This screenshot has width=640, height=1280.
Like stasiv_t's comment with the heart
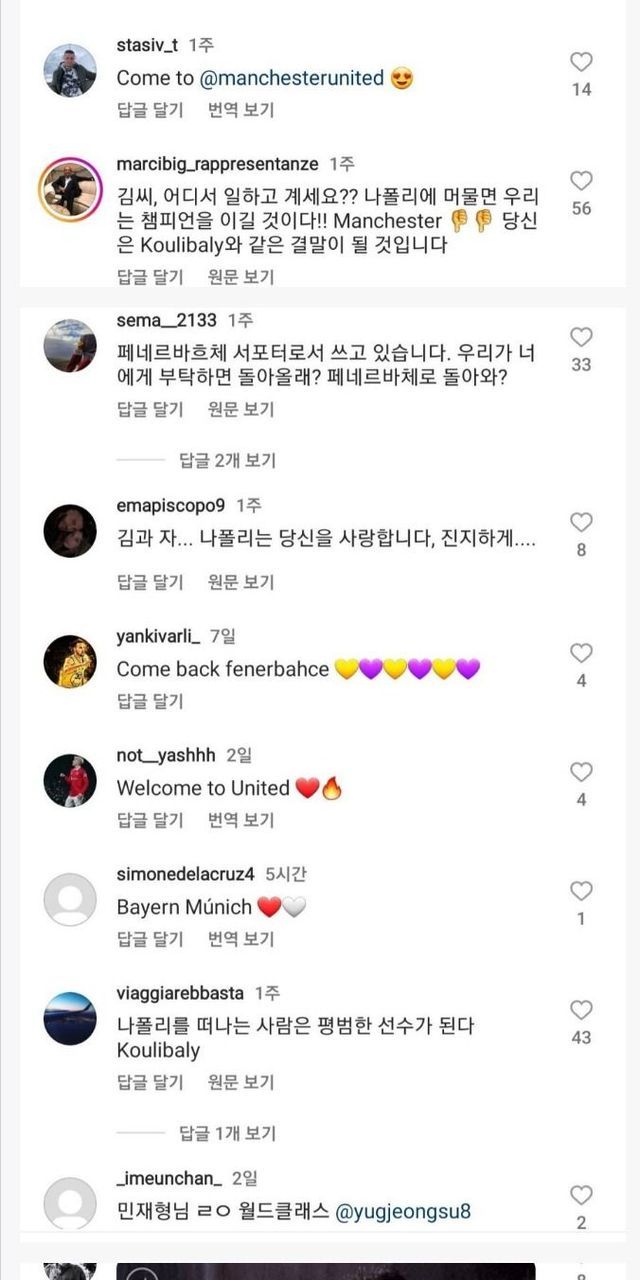click(581, 62)
